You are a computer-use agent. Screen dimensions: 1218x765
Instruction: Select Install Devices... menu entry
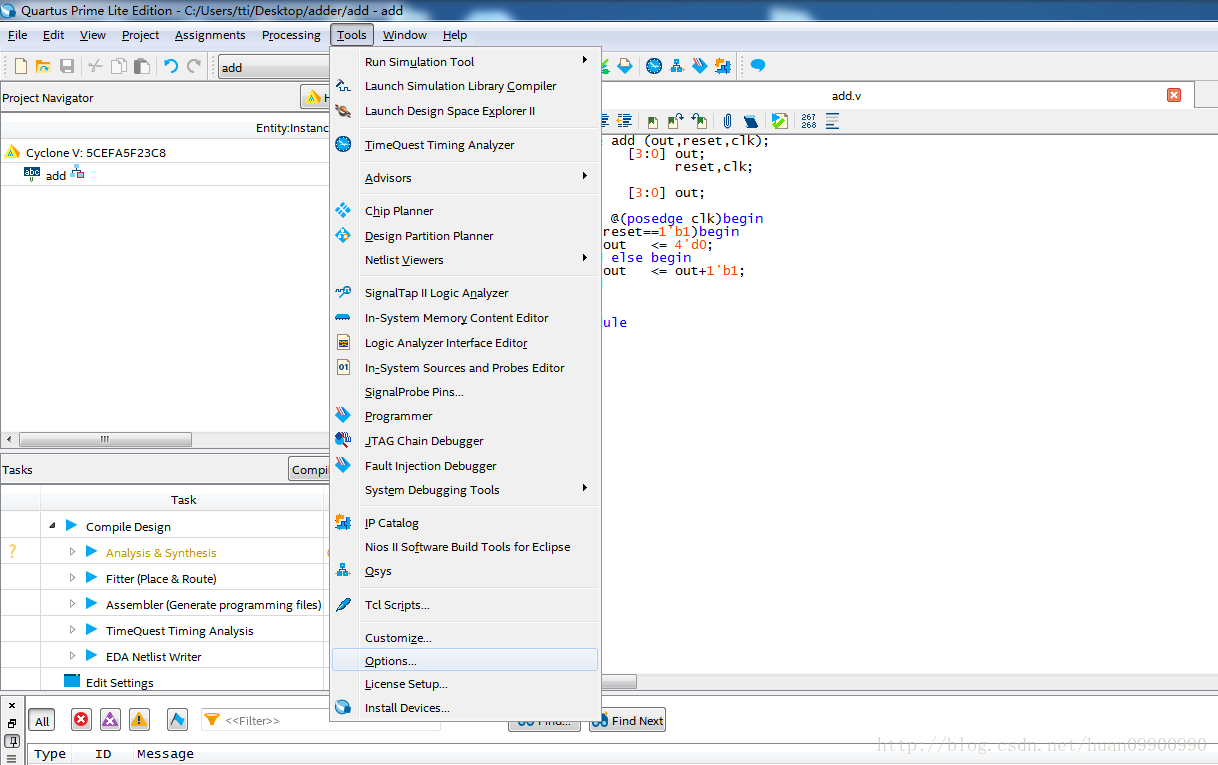pyautogui.click(x=465, y=707)
